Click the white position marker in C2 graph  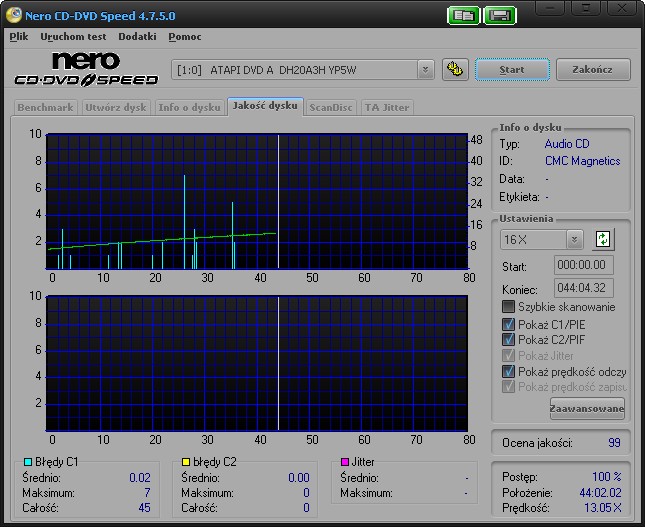(278, 364)
